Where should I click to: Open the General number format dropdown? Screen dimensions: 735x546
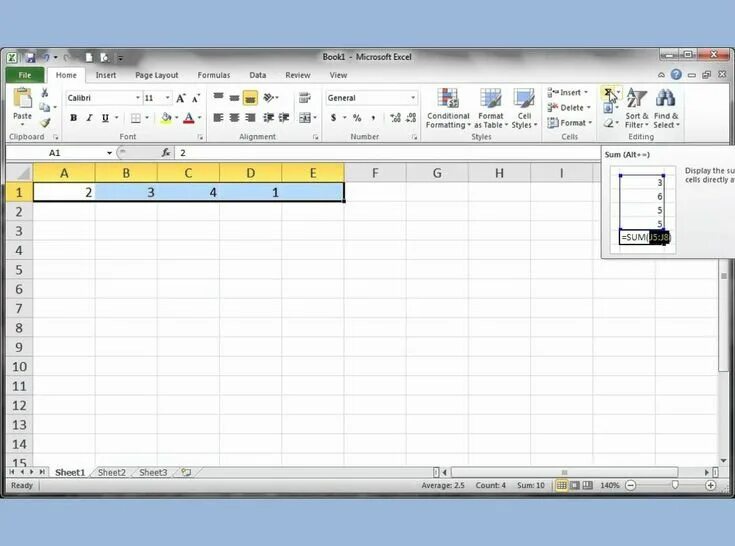pos(413,98)
